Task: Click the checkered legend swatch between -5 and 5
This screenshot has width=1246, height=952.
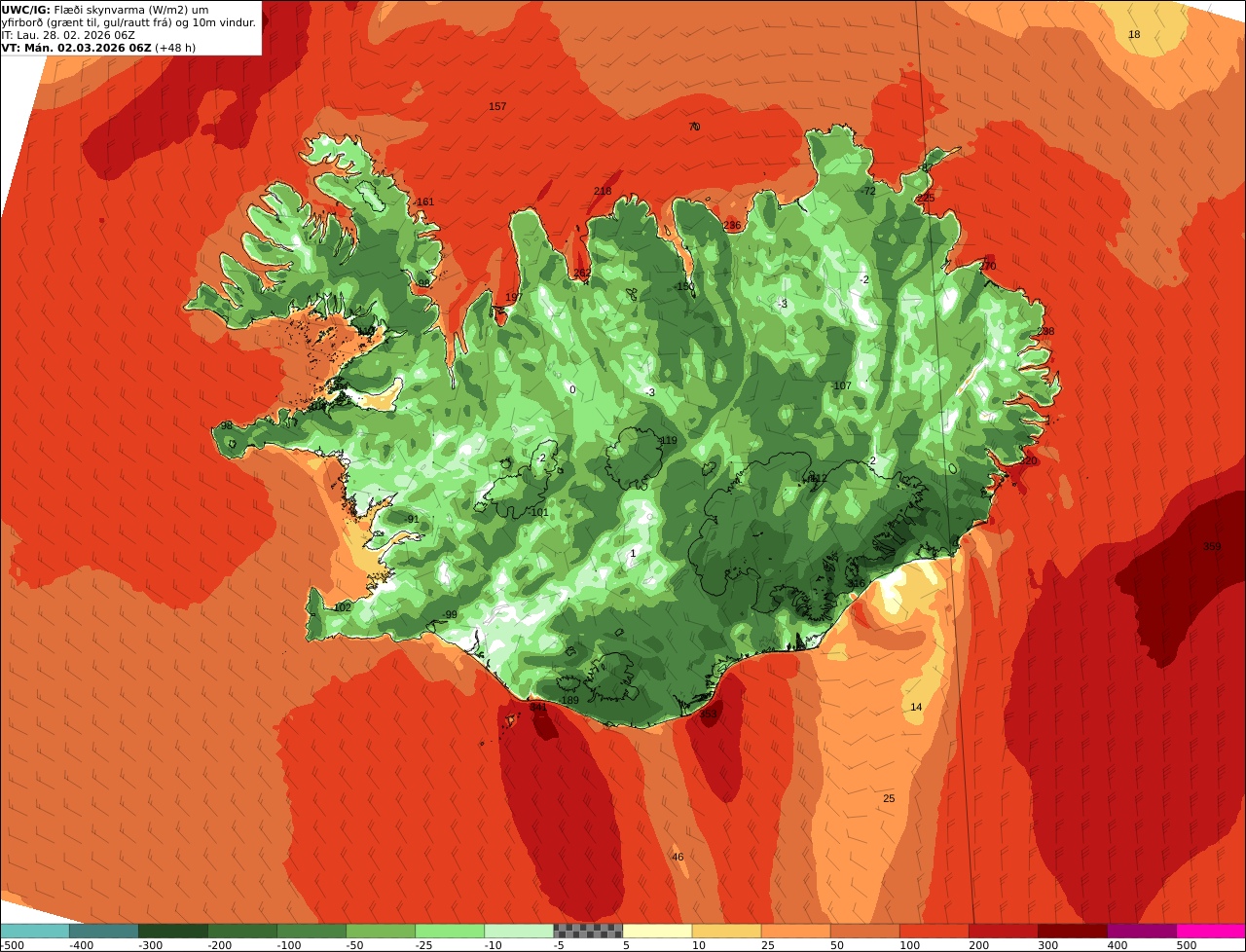Action: [x=588, y=931]
